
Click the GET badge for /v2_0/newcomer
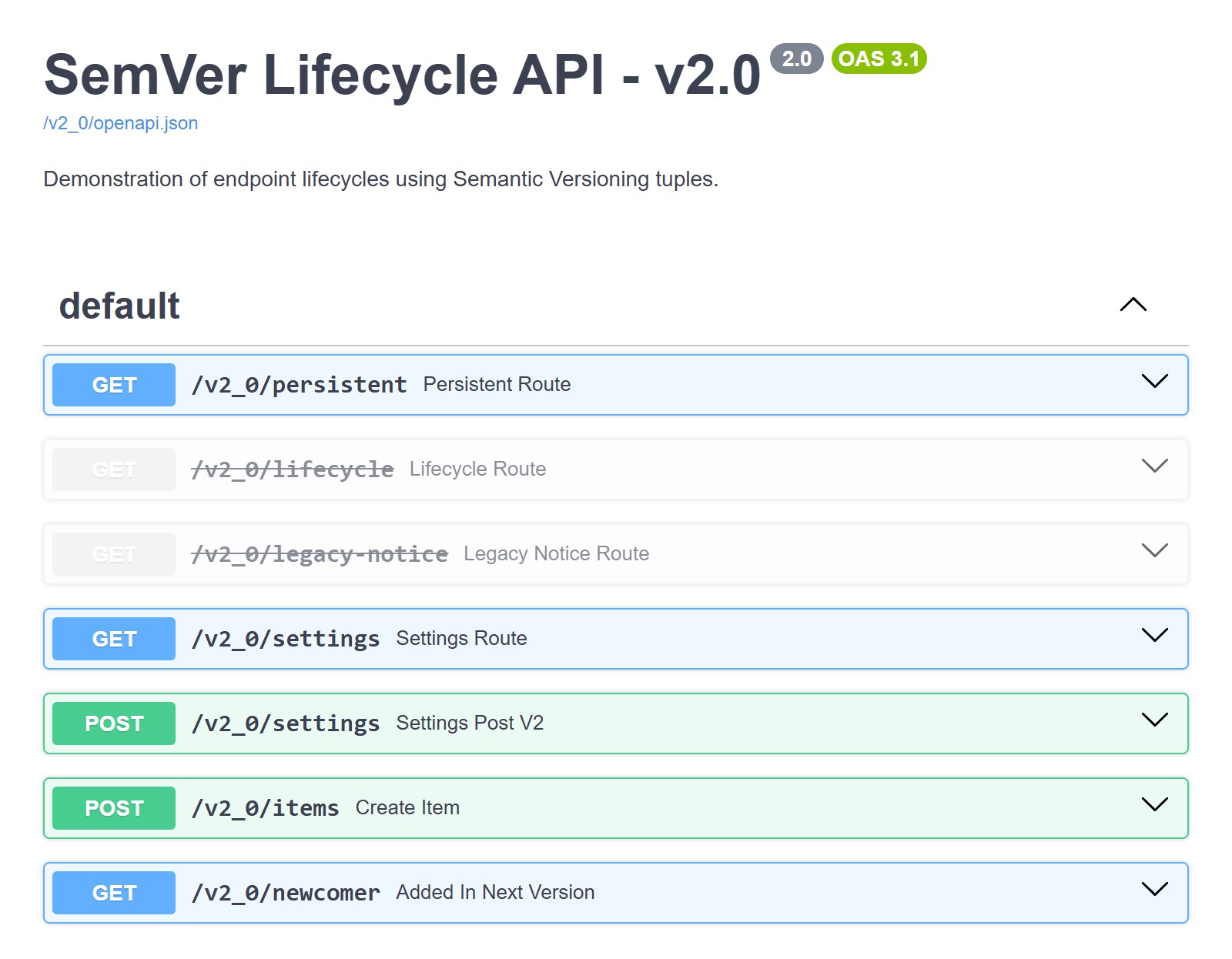click(114, 893)
